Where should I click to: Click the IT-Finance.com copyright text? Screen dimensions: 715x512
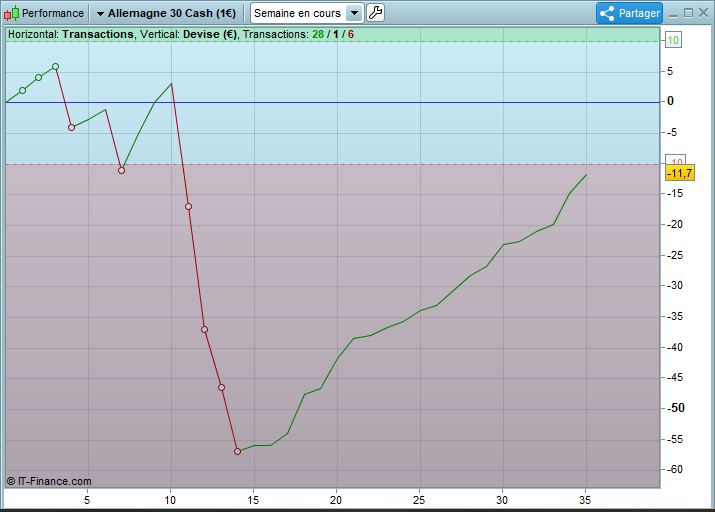[49, 481]
